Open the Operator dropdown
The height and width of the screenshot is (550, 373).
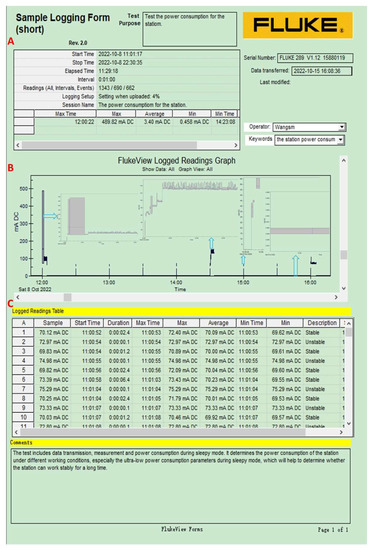click(x=342, y=127)
